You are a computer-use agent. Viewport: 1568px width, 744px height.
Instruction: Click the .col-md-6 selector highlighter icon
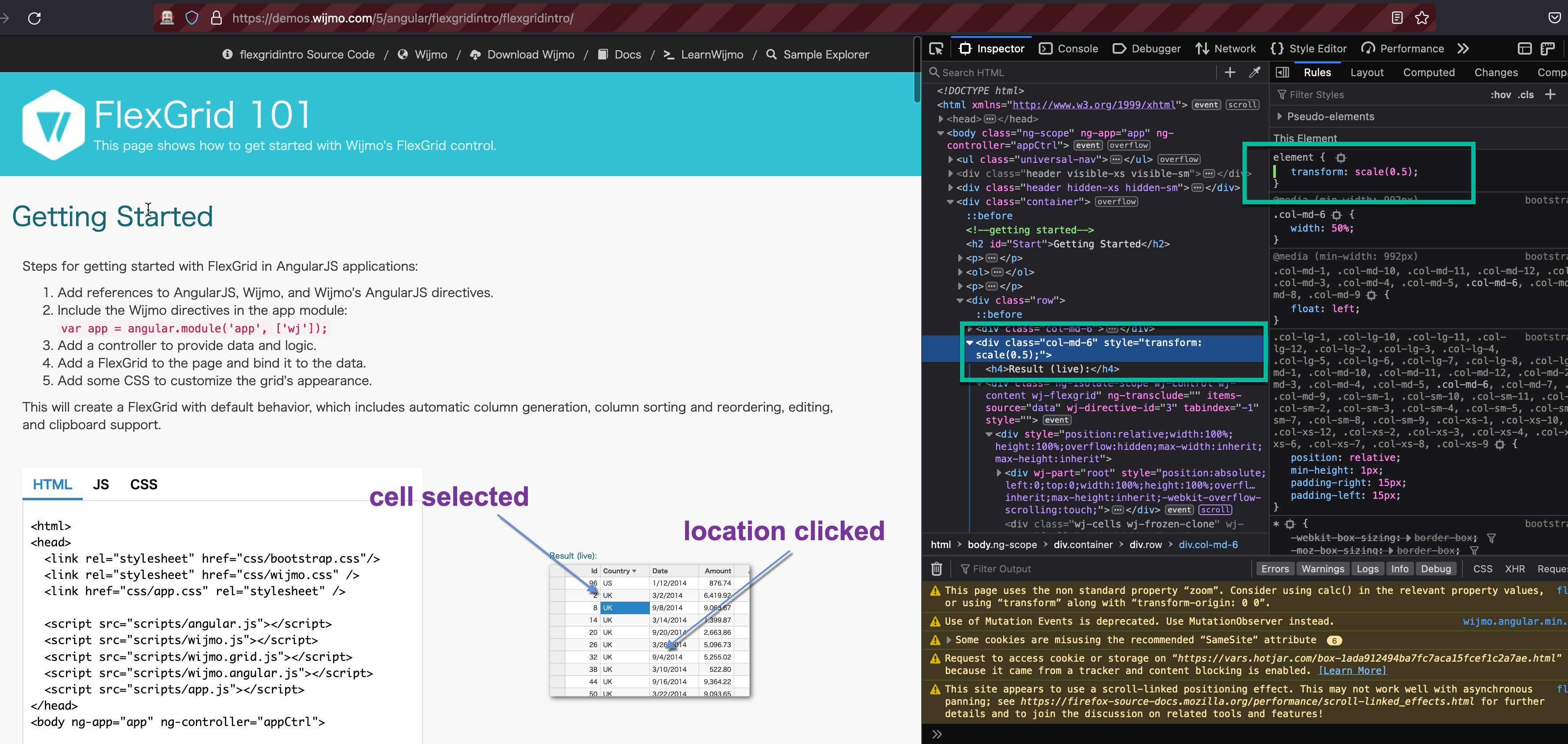click(x=1336, y=215)
